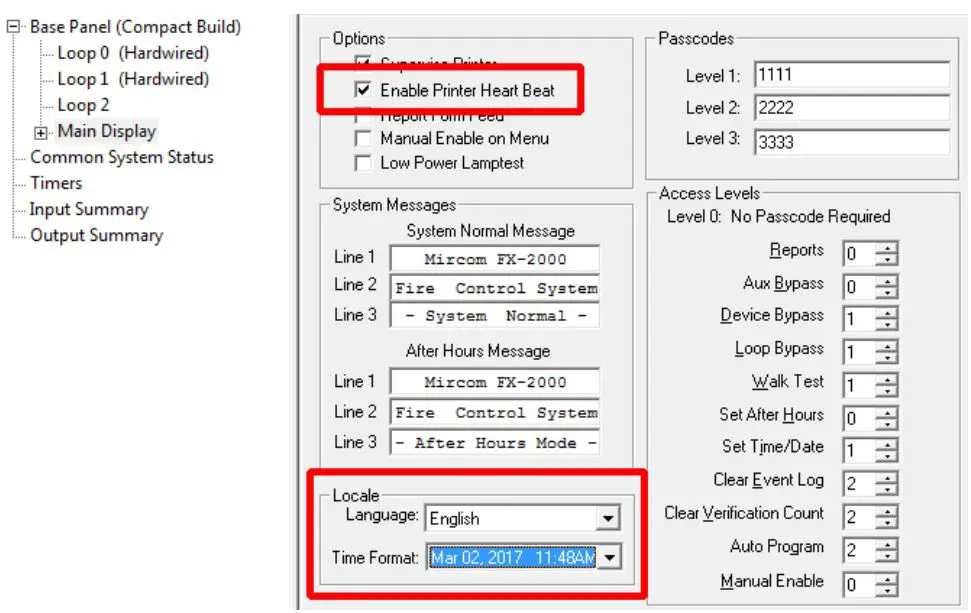This screenshot has width=971, height=613.
Task: Enable Low Power Lamptest checkbox
Action: pyautogui.click(x=363, y=163)
